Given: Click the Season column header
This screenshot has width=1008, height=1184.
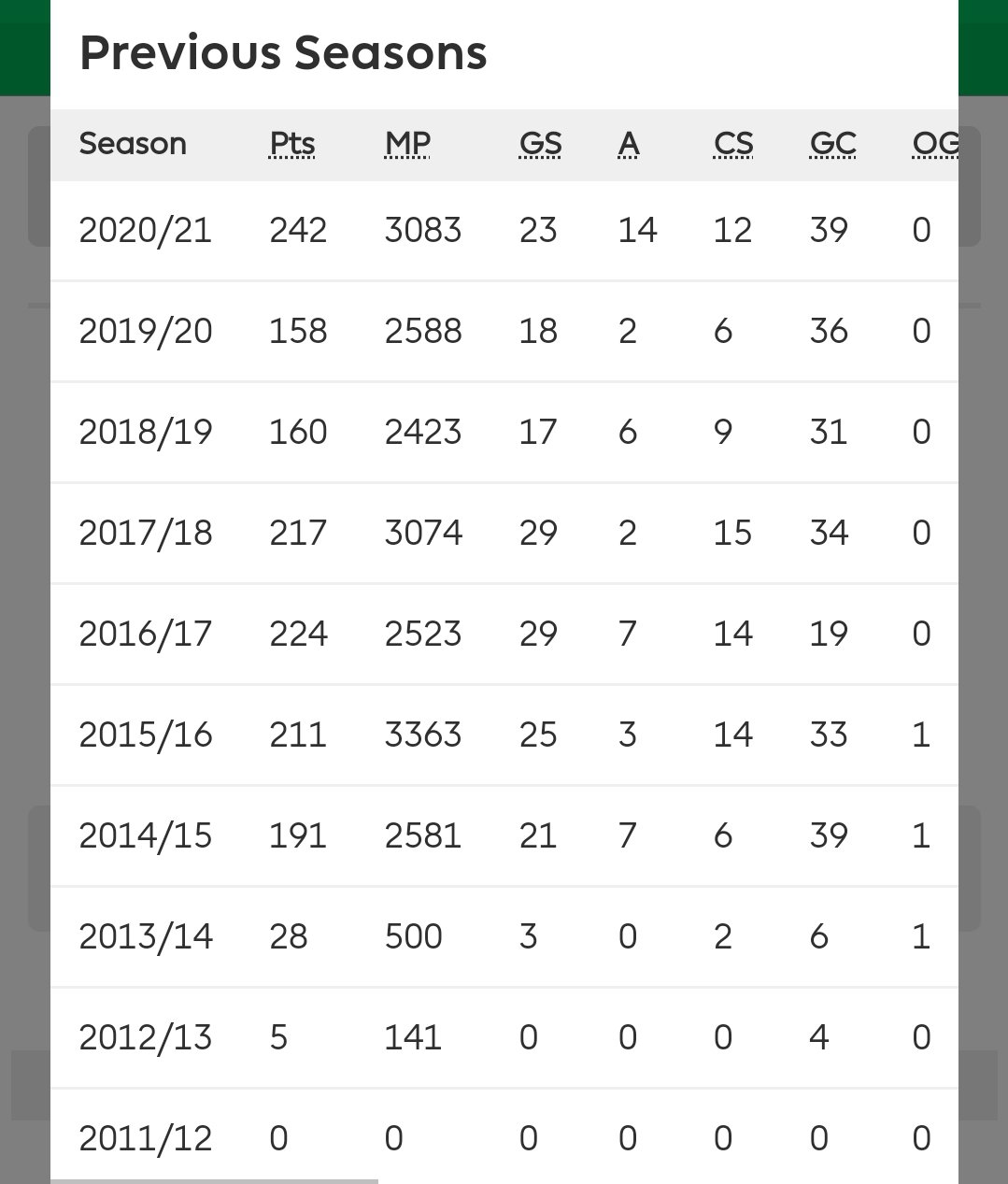Looking at the screenshot, I should (x=133, y=144).
